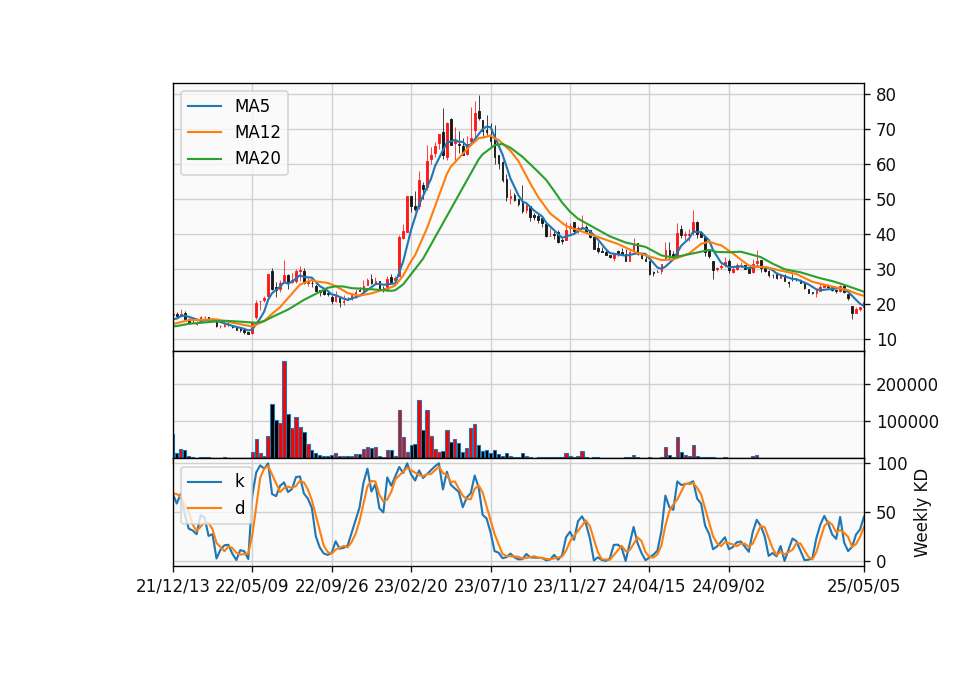Click the 23/07/10 date tick label
960x690 pixels.
[490, 586]
